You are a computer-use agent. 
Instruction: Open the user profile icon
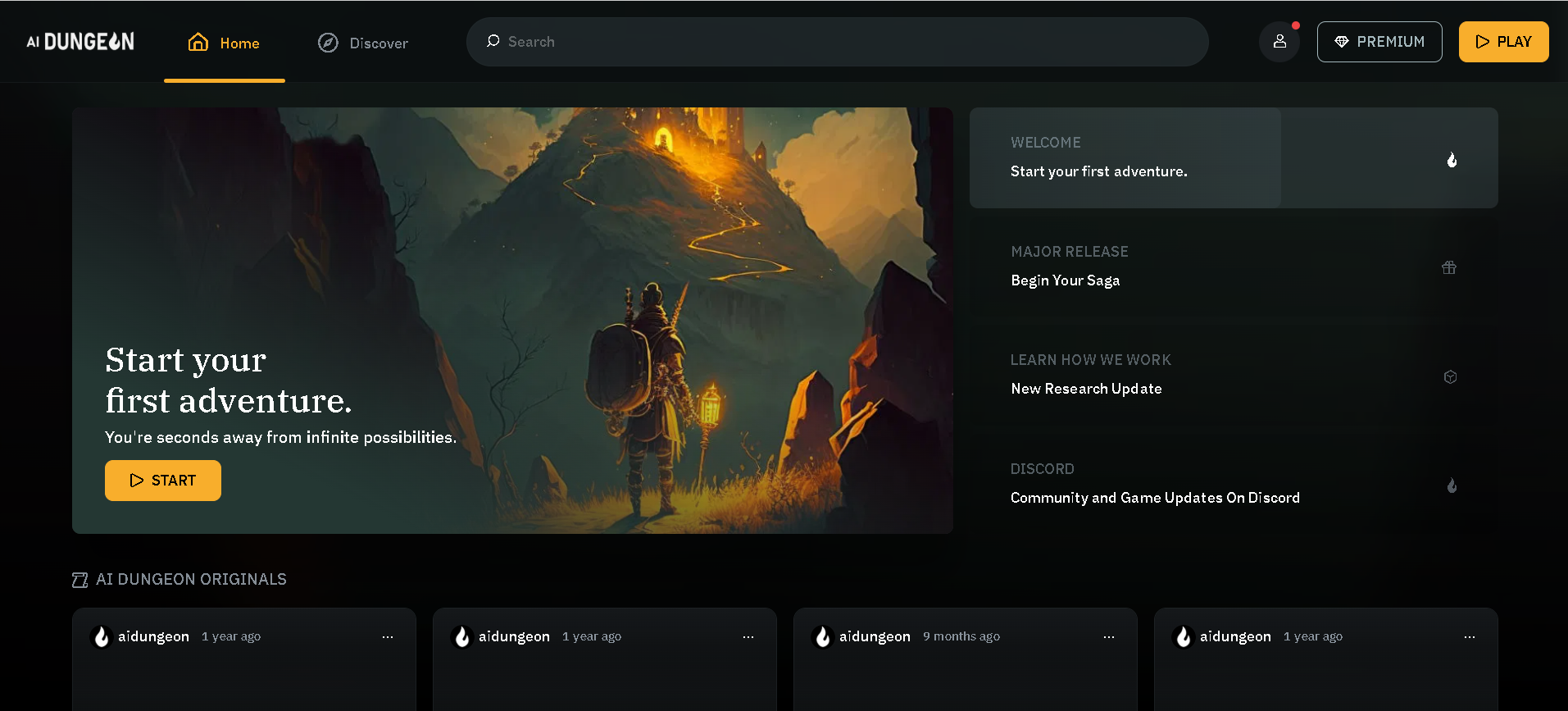point(1279,41)
